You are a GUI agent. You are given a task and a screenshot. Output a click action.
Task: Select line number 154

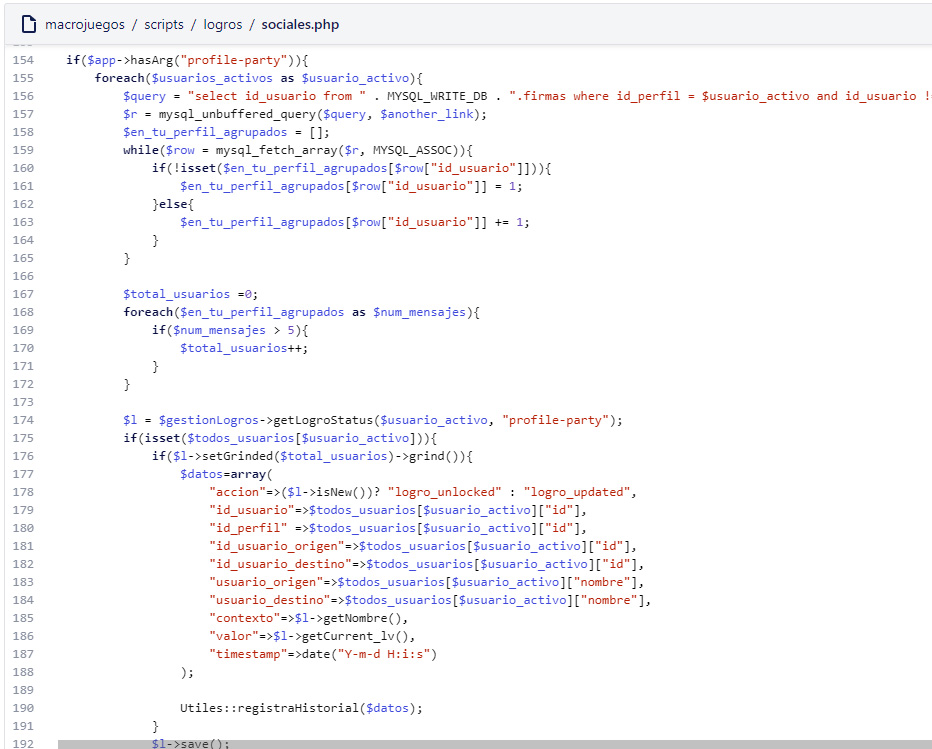[23, 60]
